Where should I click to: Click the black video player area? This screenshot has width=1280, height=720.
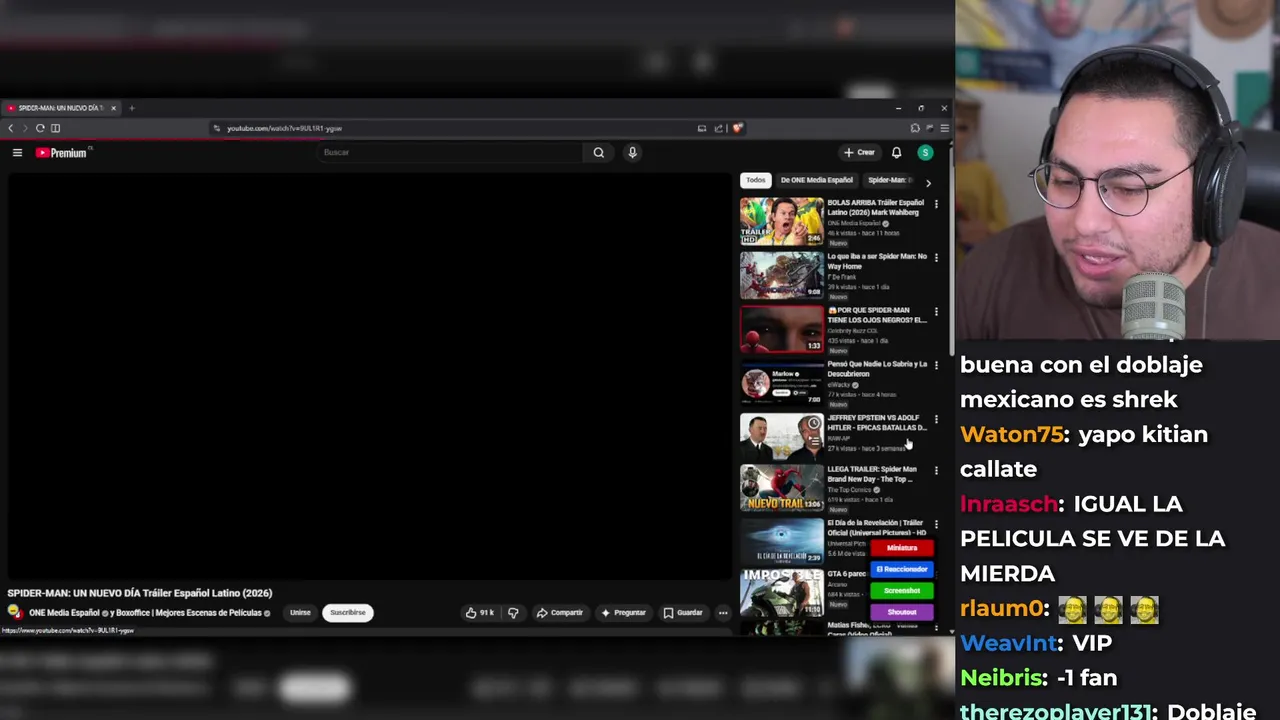[x=369, y=377]
